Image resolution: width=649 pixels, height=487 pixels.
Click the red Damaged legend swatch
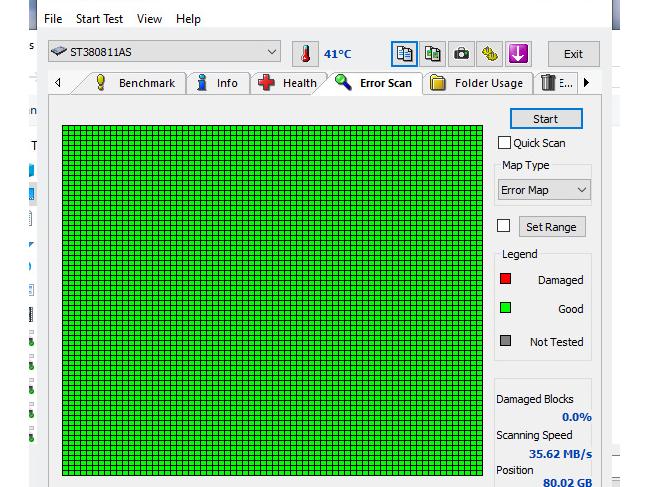pos(505,279)
